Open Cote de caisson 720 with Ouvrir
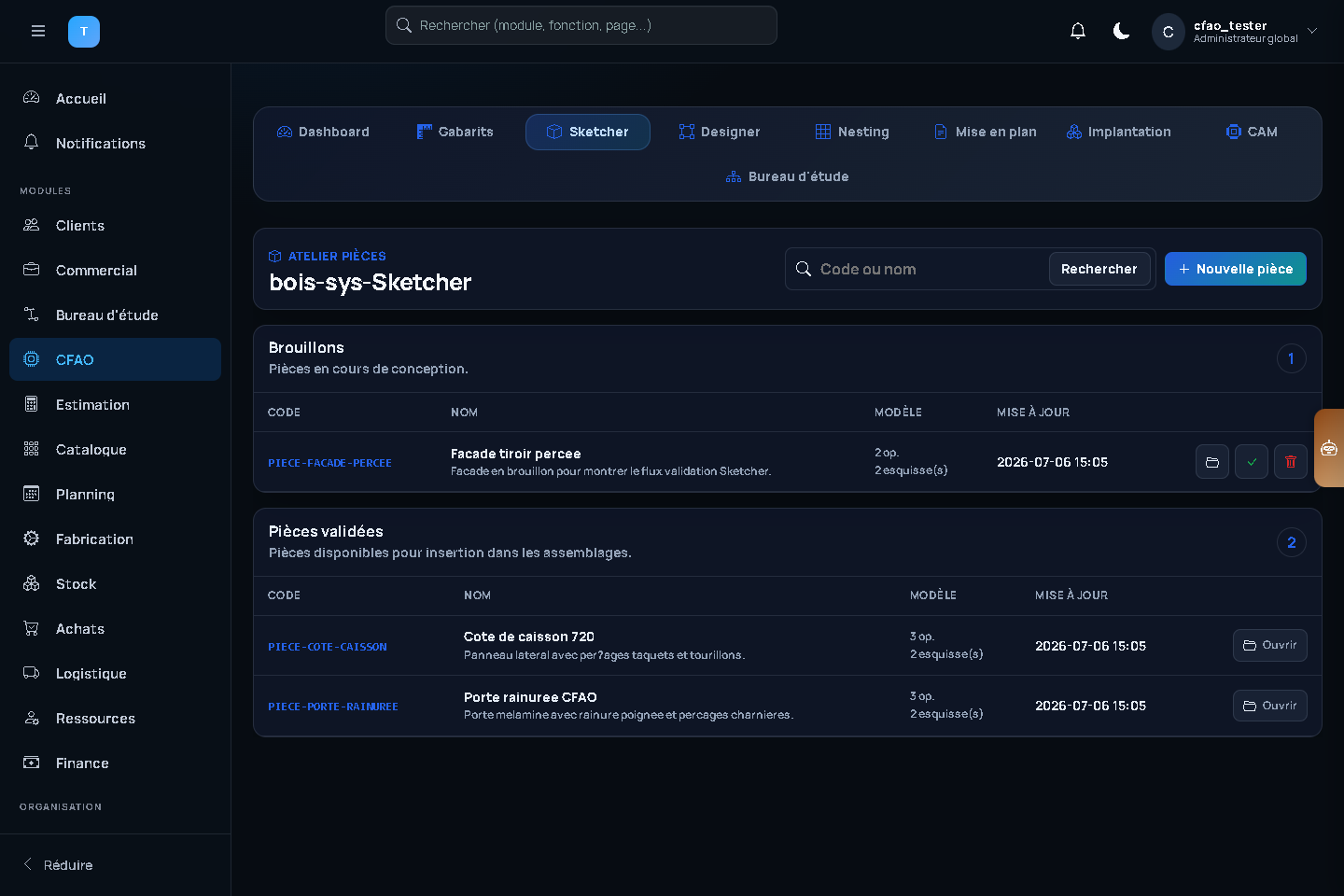 tap(1270, 645)
